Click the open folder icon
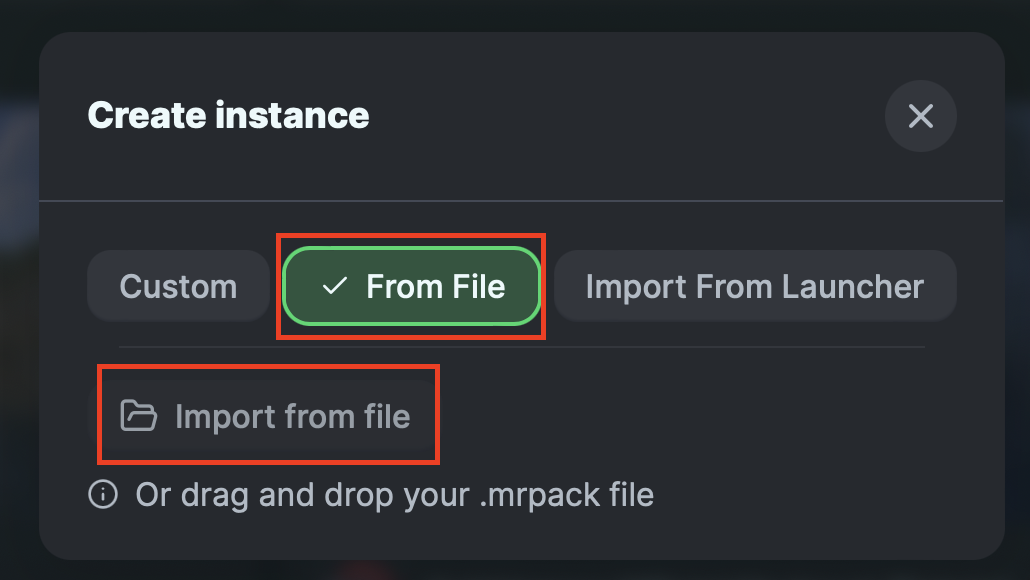This screenshot has height=580, width=1030. pyautogui.click(x=139, y=416)
